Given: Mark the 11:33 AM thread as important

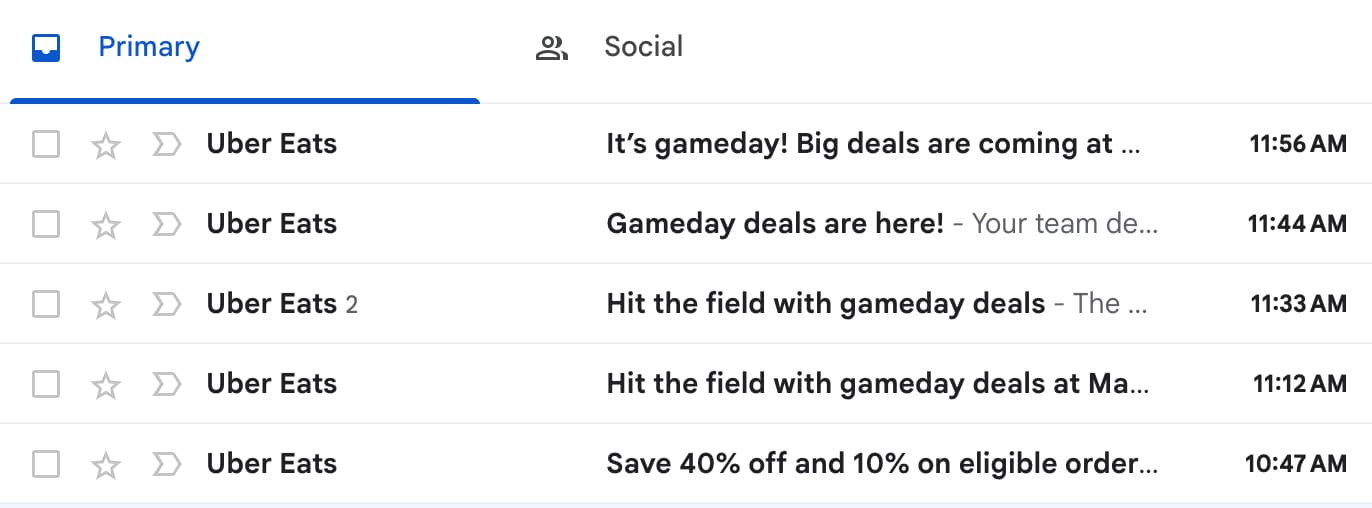Looking at the screenshot, I should pos(165,305).
